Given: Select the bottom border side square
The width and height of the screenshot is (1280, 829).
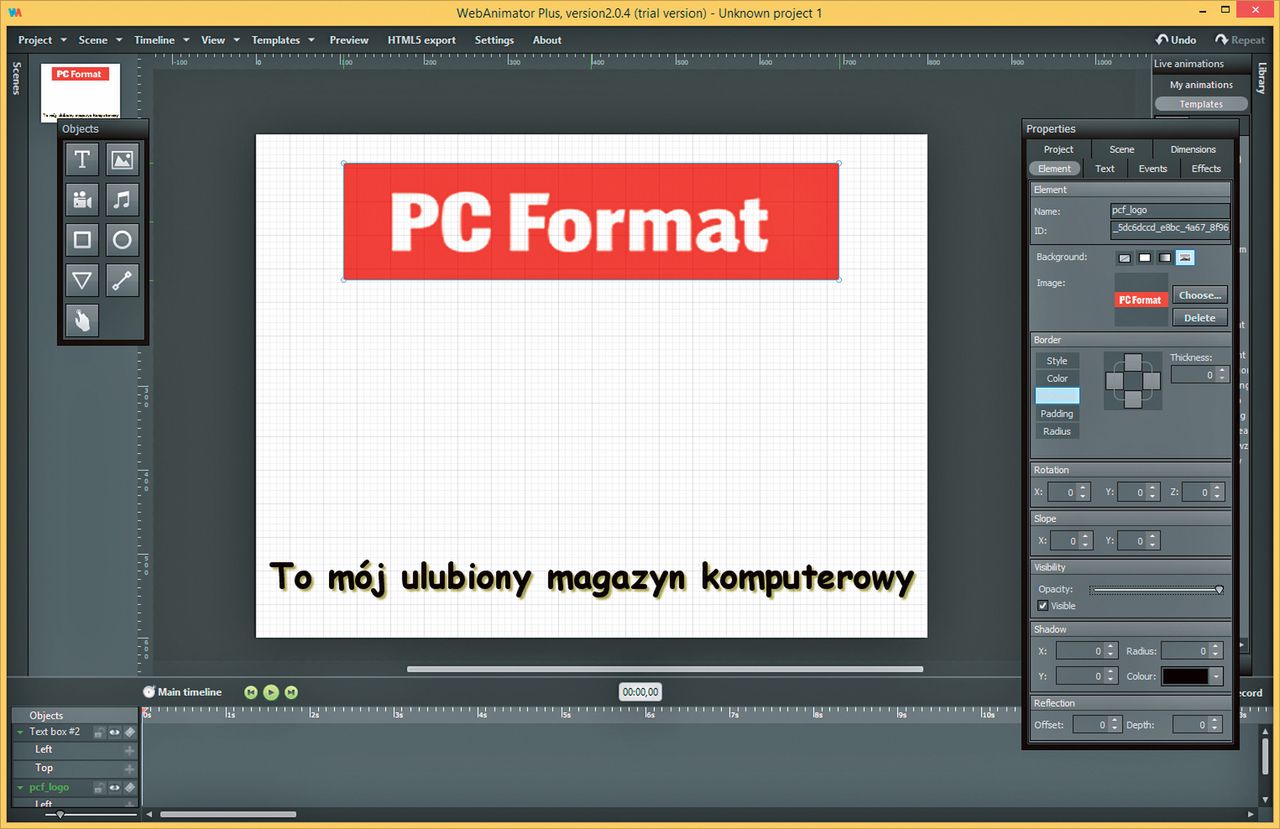Looking at the screenshot, I should [x=1133, y=400].
